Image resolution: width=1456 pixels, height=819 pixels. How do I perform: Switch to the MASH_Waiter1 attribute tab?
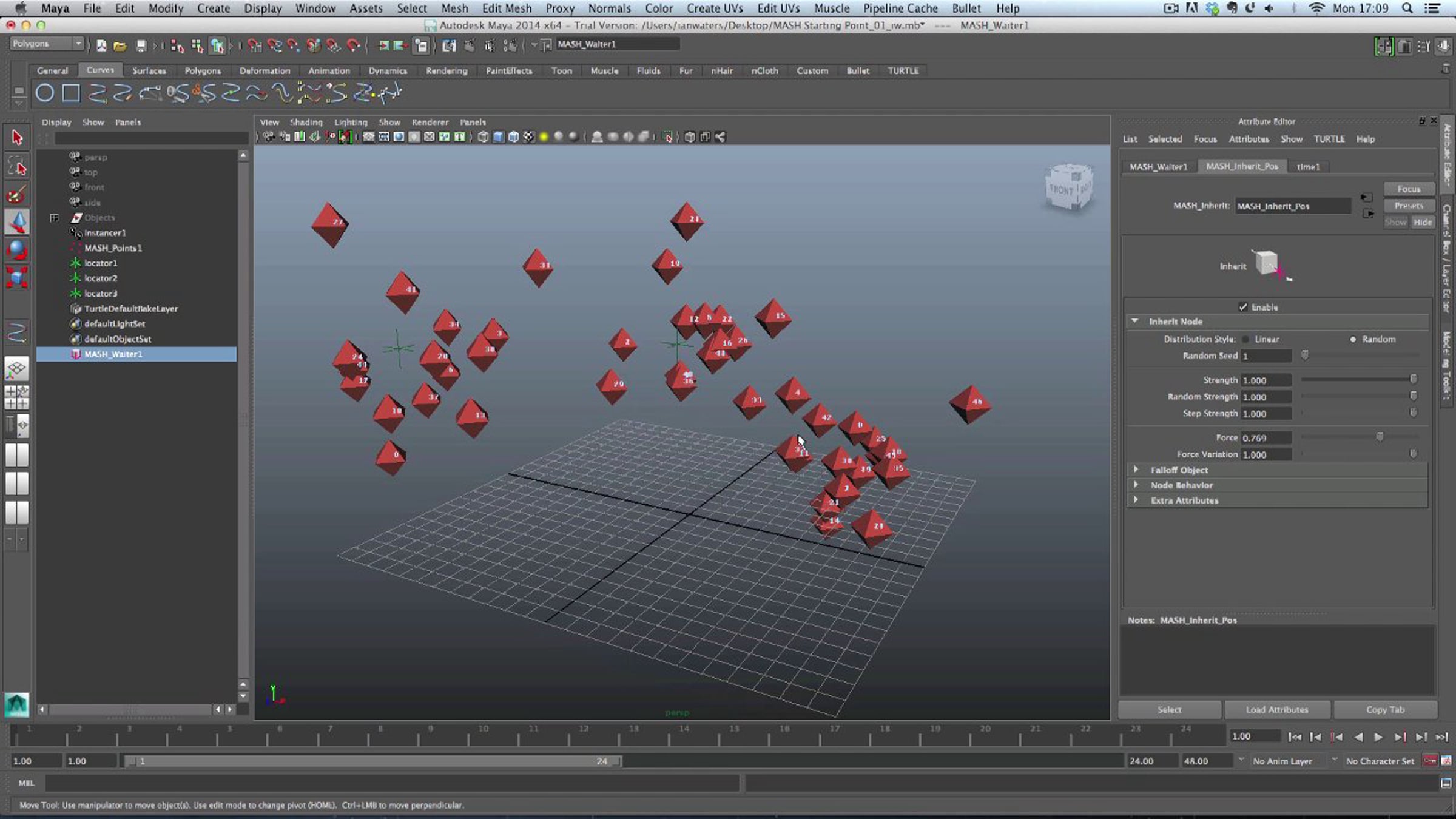click(x=1158, y=167)
